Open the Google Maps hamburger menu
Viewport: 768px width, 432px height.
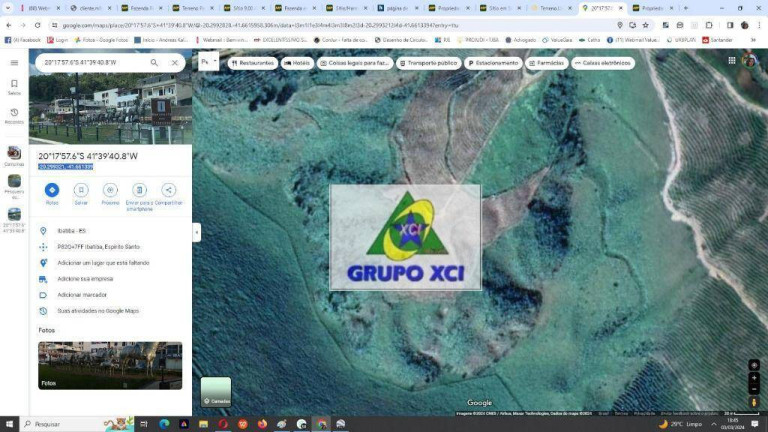(x=14, y=63)
